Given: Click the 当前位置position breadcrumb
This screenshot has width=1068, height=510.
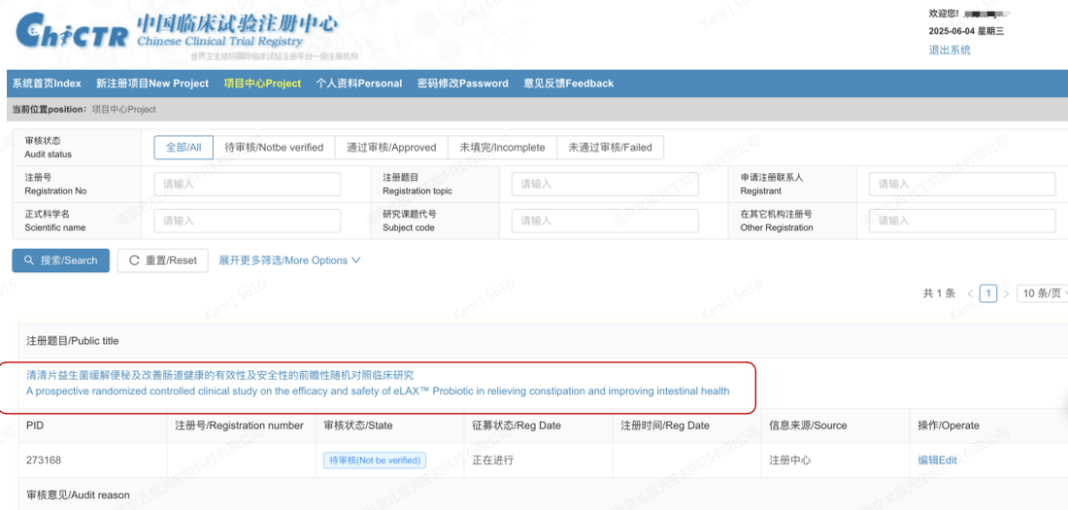Looking at the screenshot, I should coord(84,109).
